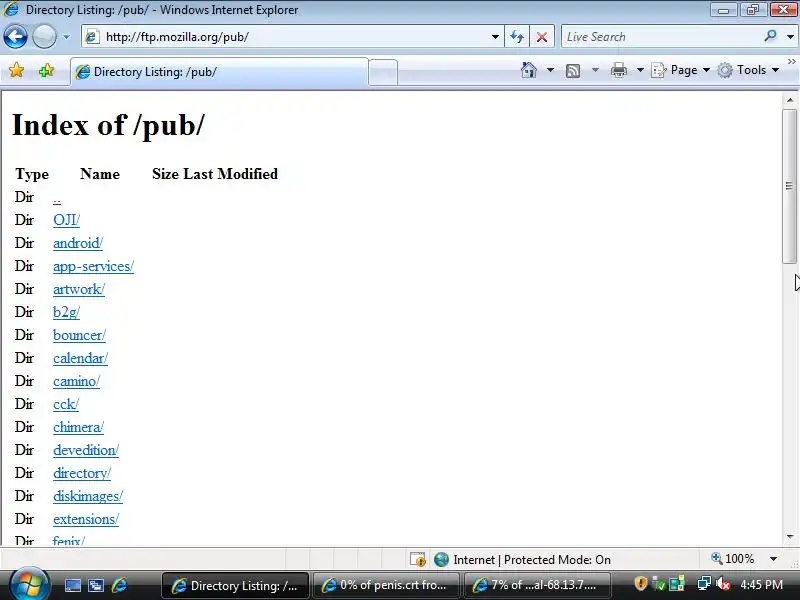Show more toolbar commands chevron
This screenshot has width=800, height=600.
(791, 62)
